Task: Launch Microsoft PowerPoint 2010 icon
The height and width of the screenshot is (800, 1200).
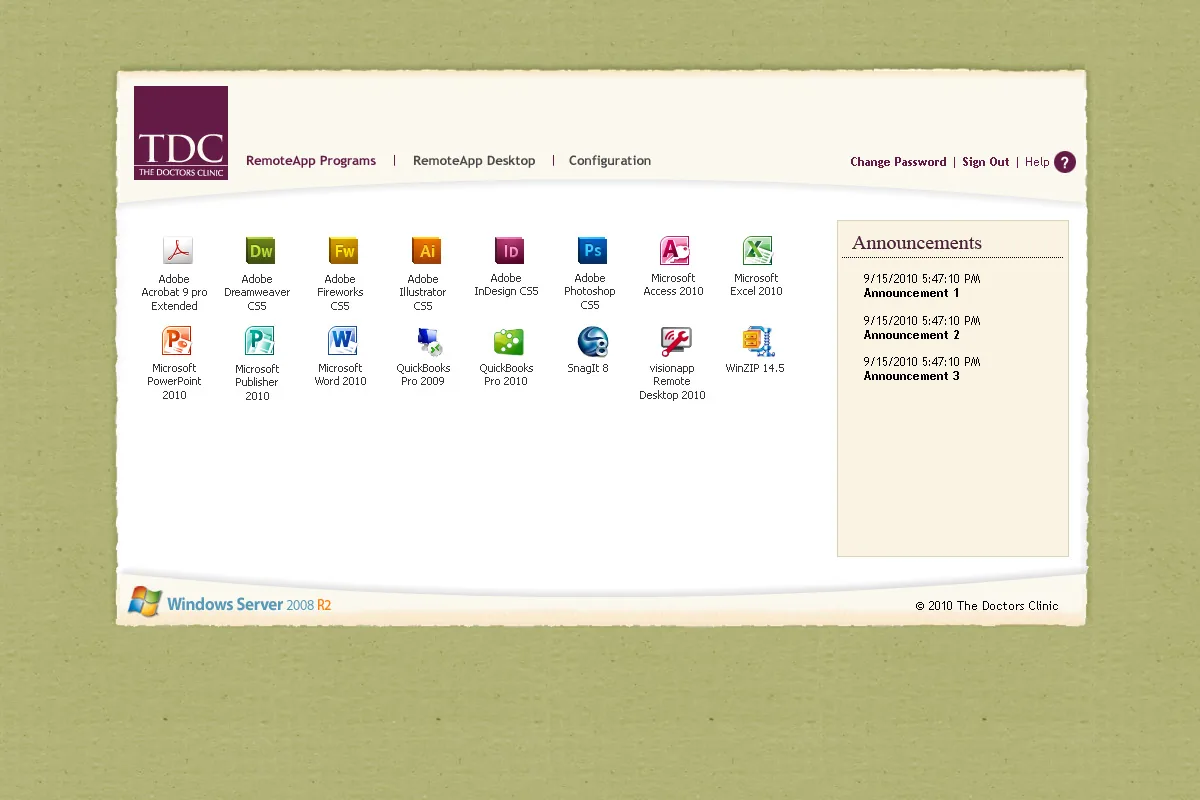Action: (x=177, y=341)
